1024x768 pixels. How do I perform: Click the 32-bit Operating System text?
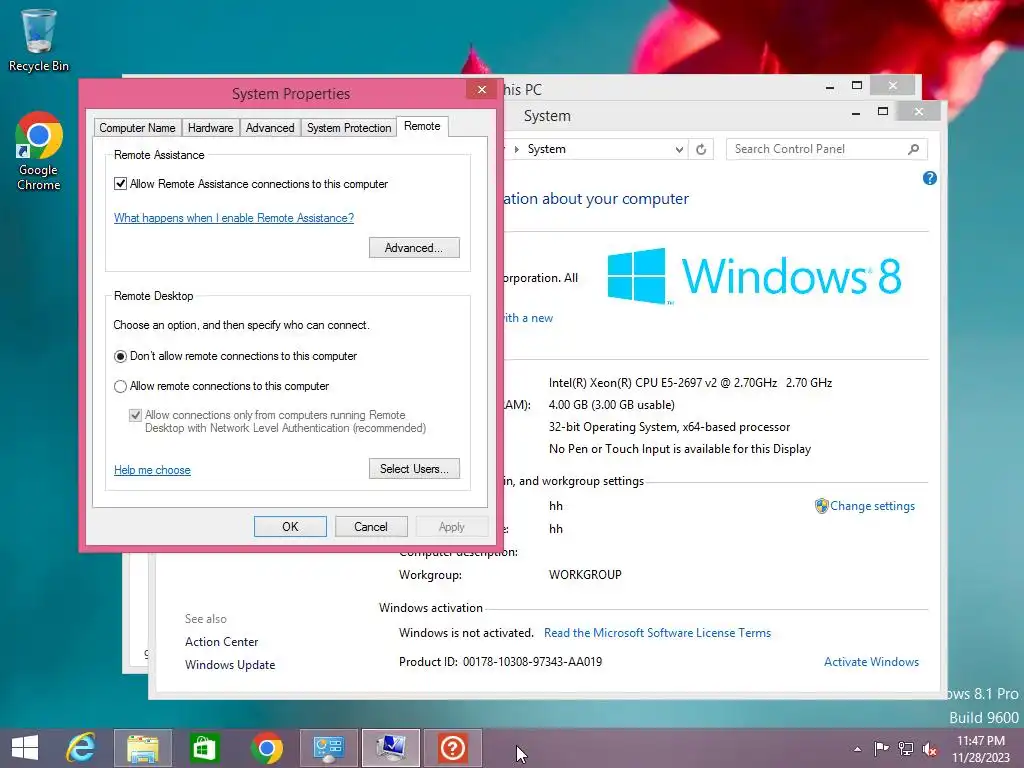click(669, 426)
